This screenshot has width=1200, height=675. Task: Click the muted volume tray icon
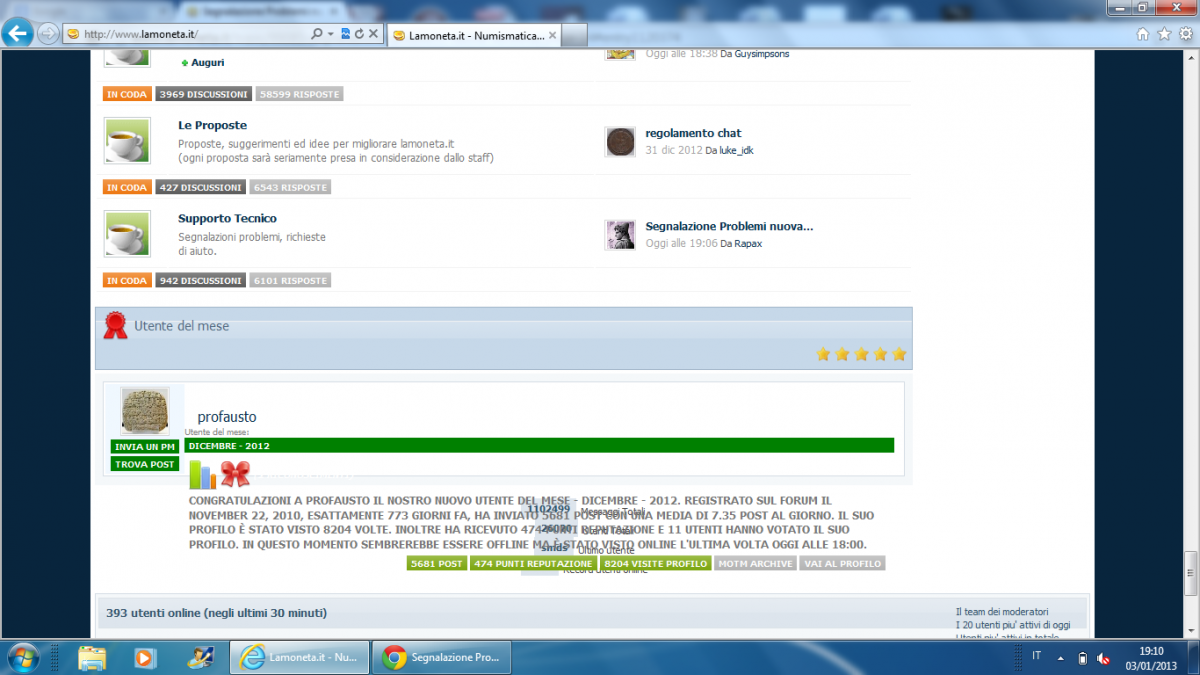pos(1103,658)
